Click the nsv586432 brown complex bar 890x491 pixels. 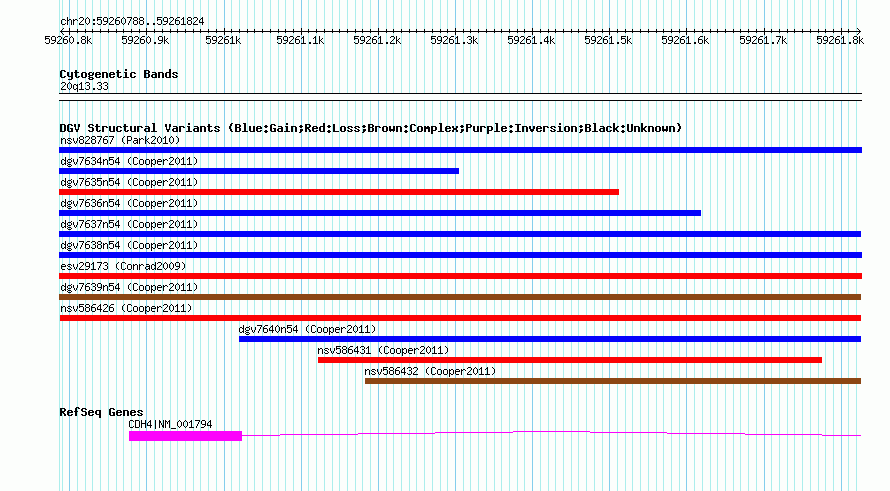pyautogui.click(x=613, y=381)
